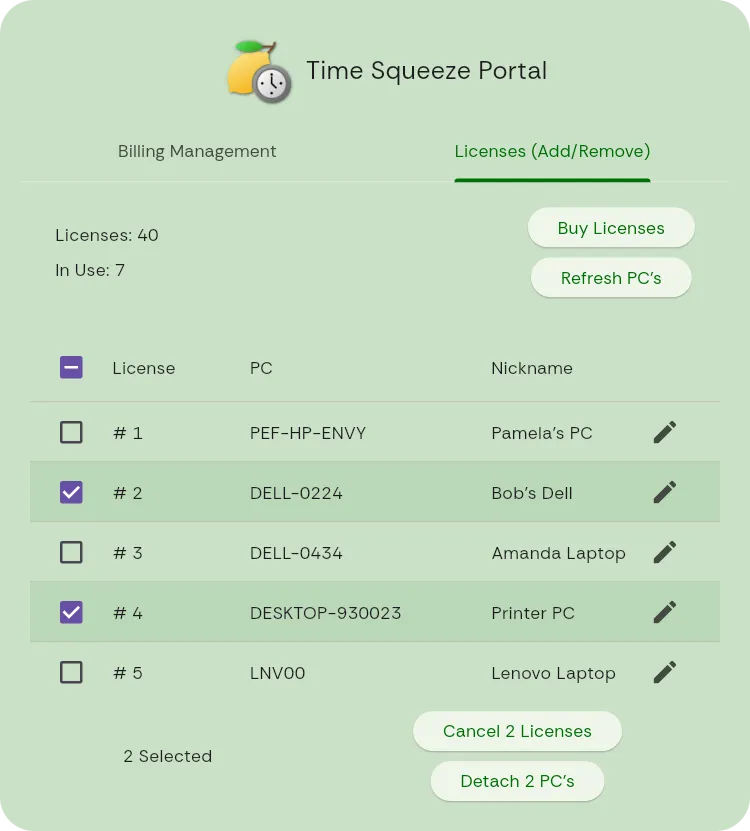Click the Refresh PC's button

coord(611,278)
